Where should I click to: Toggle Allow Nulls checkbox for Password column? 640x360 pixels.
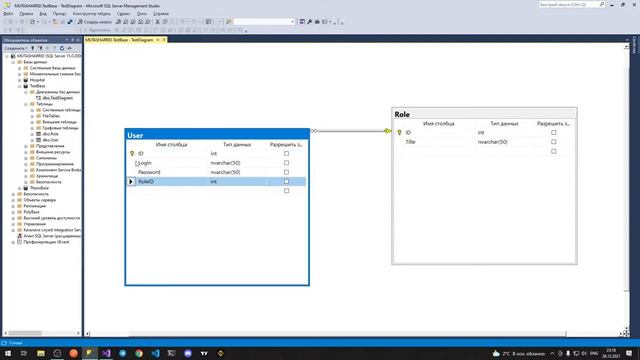click(x=287, y=172)
